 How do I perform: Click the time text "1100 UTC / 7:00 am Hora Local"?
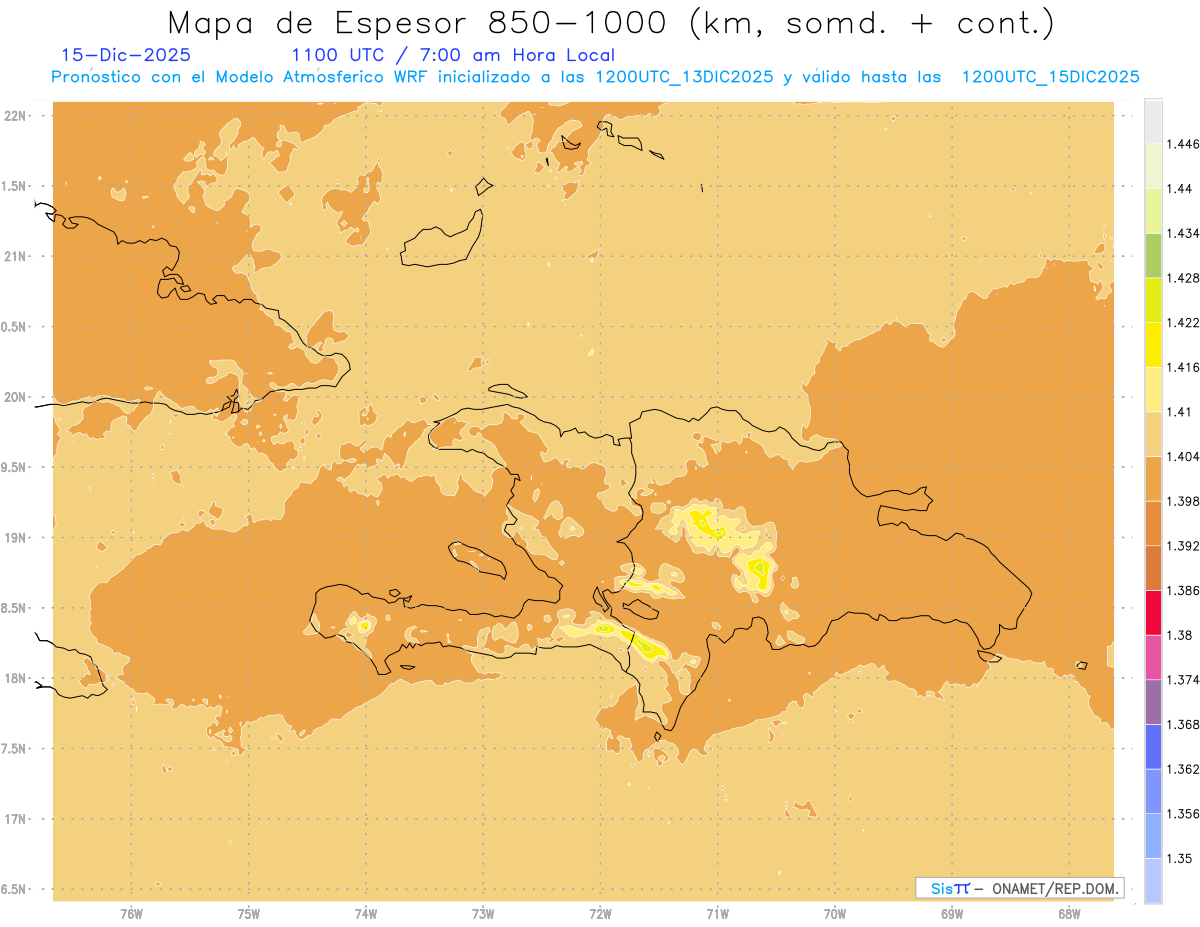click(x=453, y=55)
